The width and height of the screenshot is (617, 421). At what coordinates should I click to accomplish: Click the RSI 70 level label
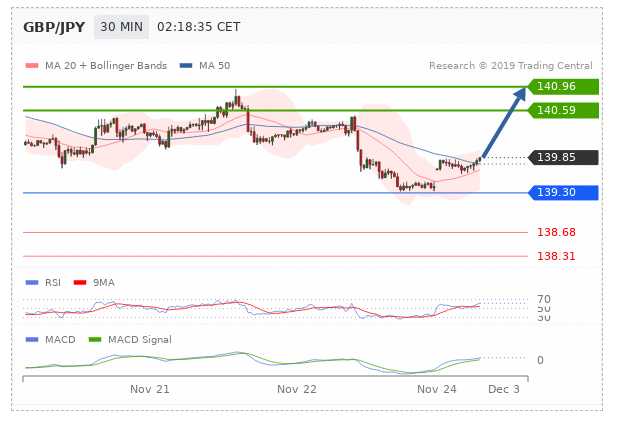tap(544, 299)
